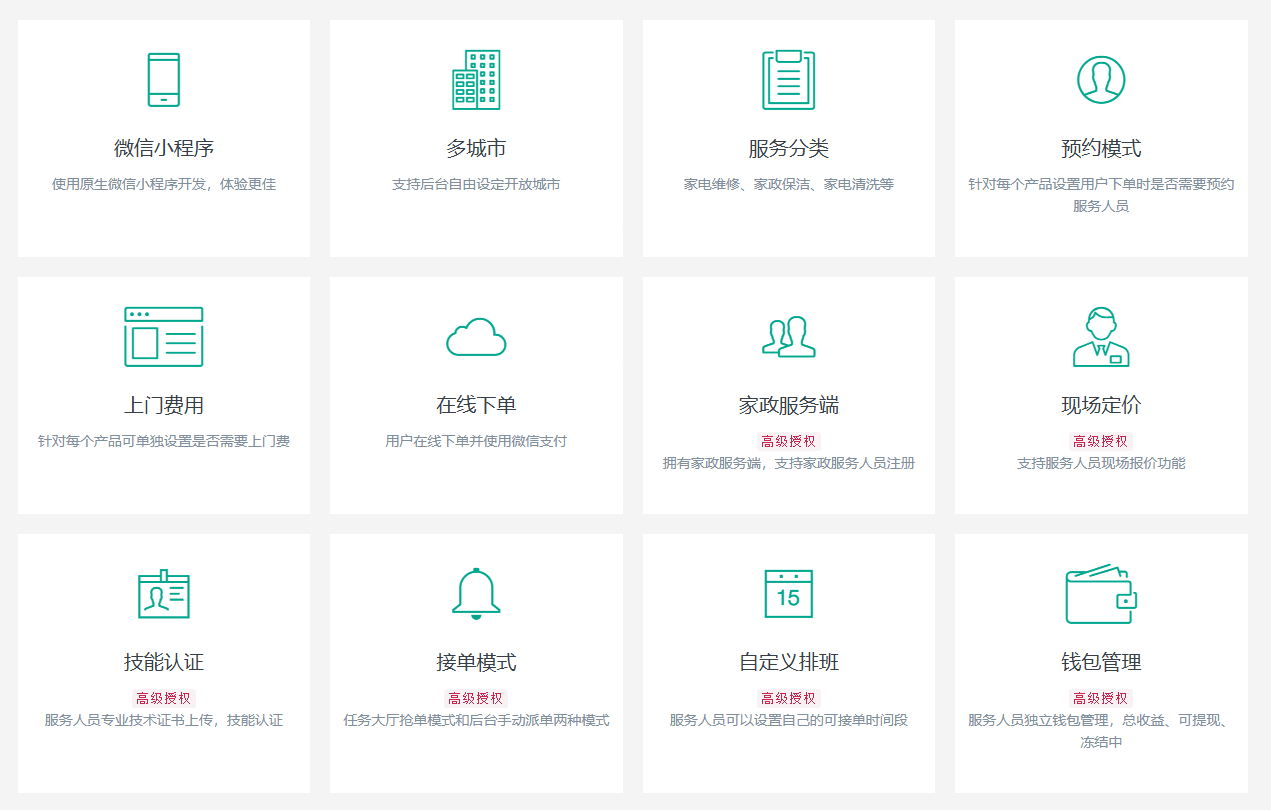Click the 高级授权 badge under 钱包管理
Screen dimensions: 1271x810
coord(1101,699)
